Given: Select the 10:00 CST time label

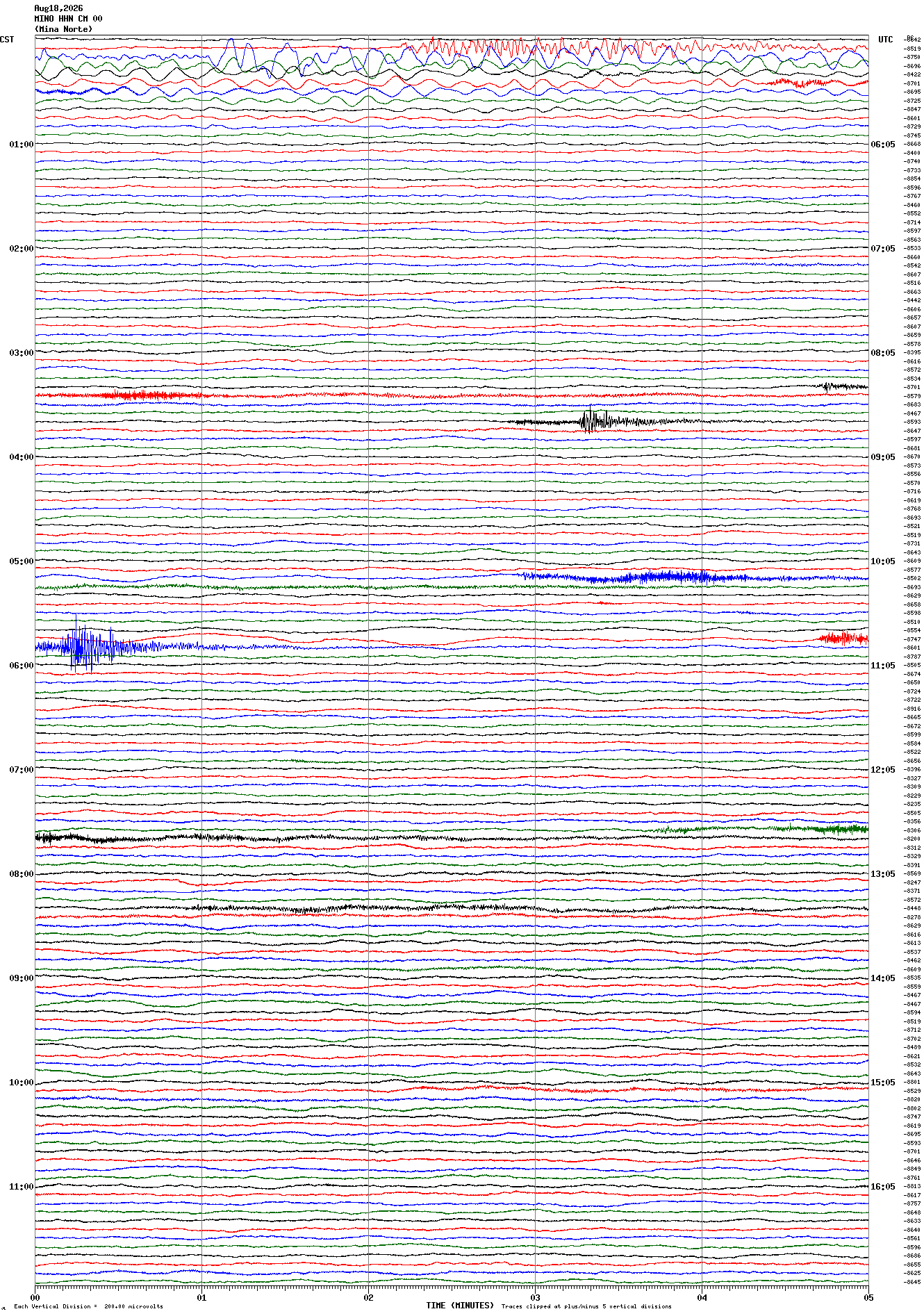Looking at the screenshot, I should 22,1083.
